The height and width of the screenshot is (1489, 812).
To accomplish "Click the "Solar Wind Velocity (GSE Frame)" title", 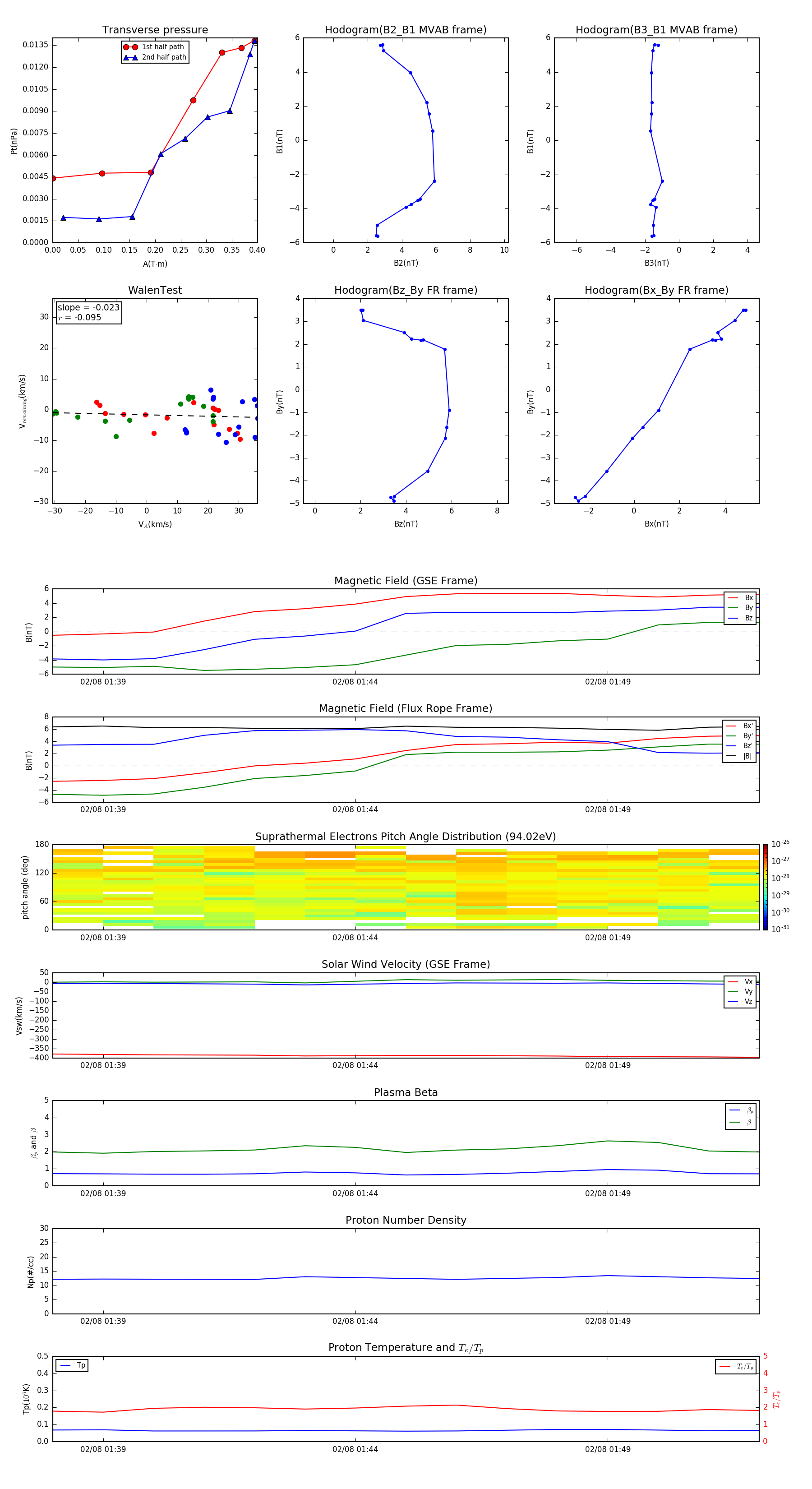I will pyautogui.click(x=406, y=965).
